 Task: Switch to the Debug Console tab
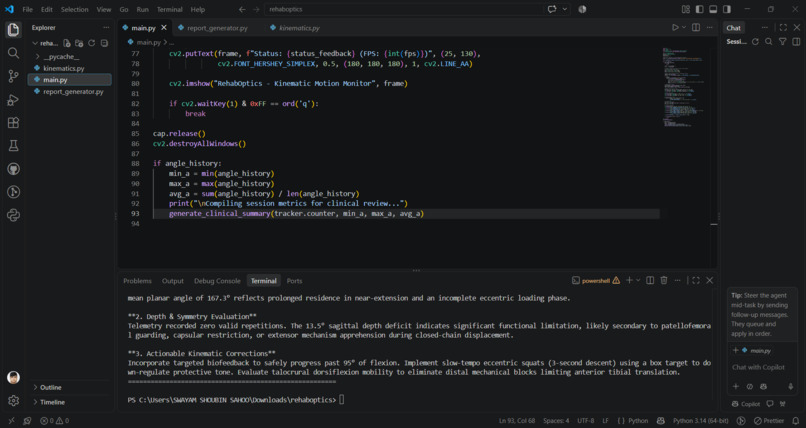[x=217, y=281]
